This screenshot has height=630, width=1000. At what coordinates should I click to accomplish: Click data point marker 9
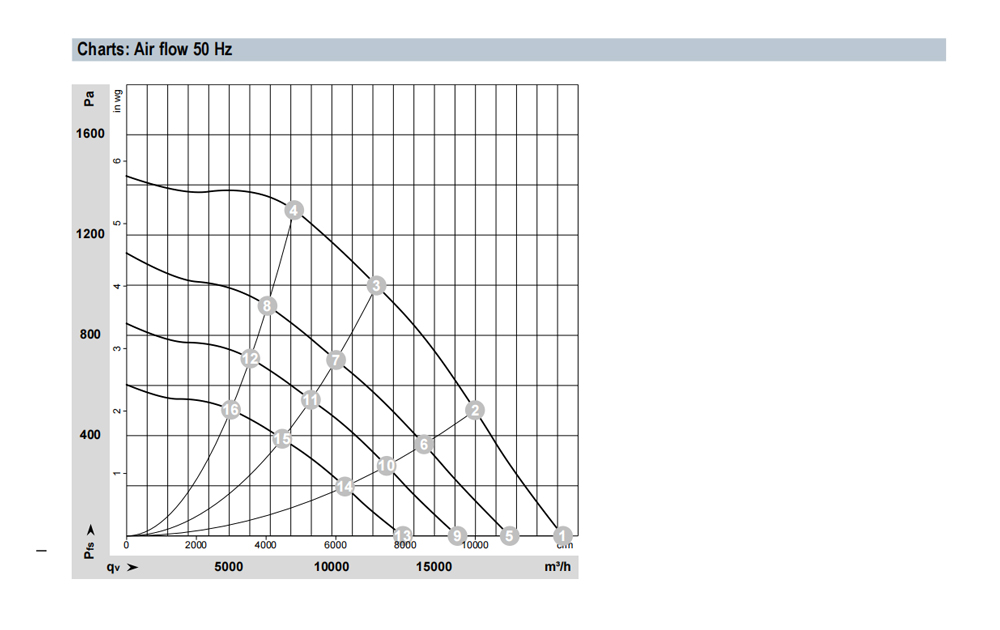457,536
